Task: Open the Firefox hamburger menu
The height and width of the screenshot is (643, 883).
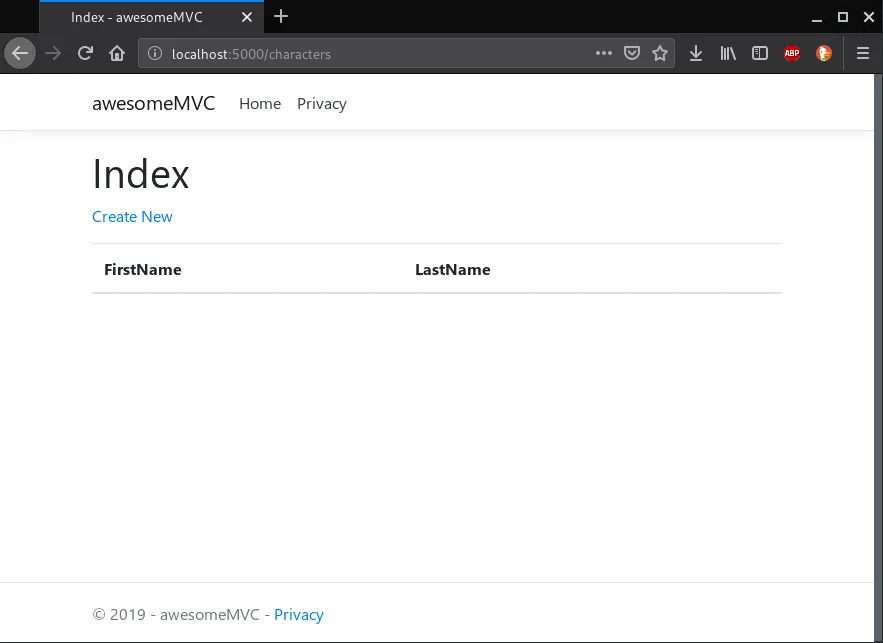Action: [863, 53]
